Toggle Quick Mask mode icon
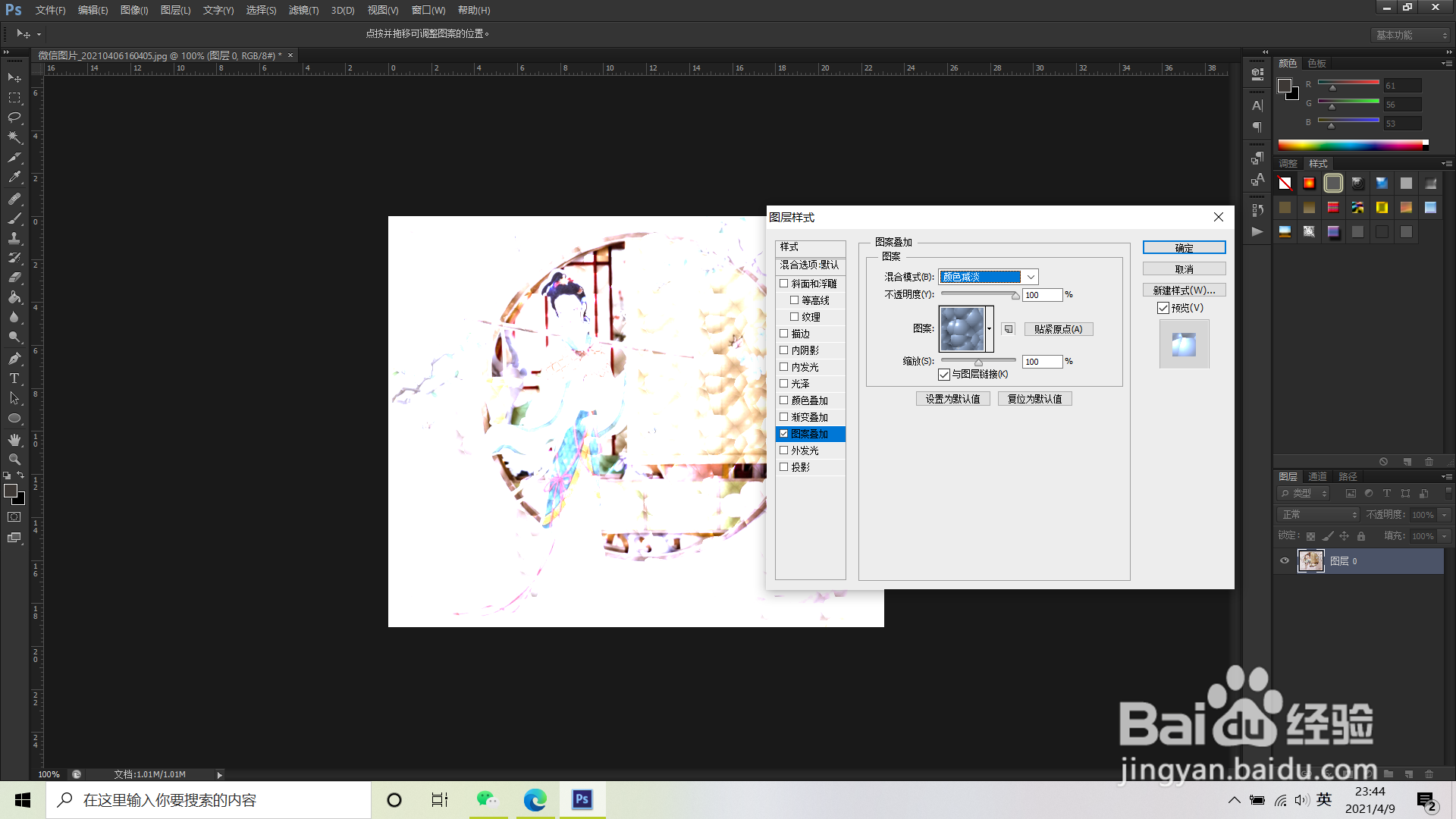Image resolution: width=1456 pixels, height=819 pixels. (x=14, y=517)
